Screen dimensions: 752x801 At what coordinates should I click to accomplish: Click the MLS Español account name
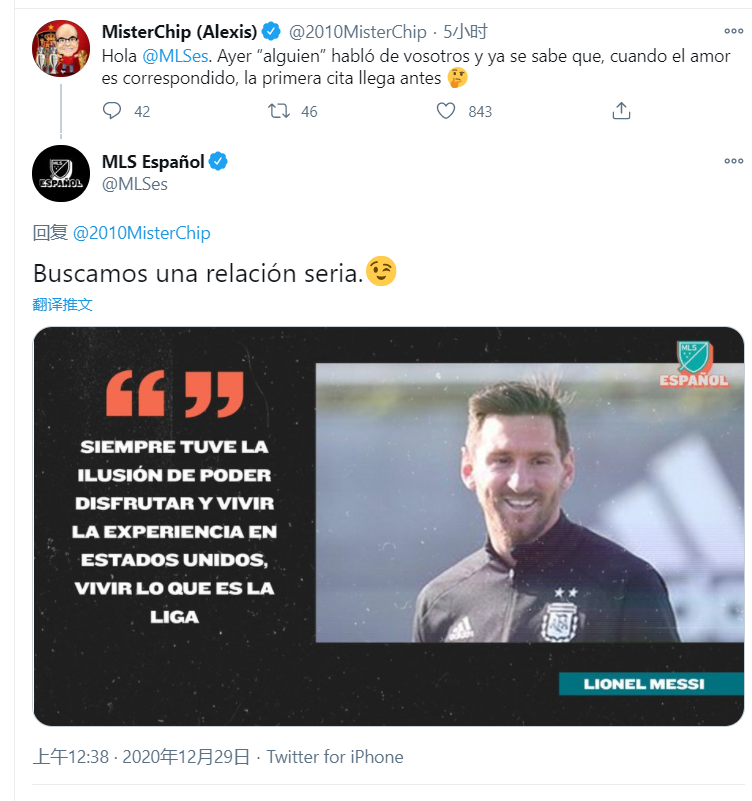point(153,161)
